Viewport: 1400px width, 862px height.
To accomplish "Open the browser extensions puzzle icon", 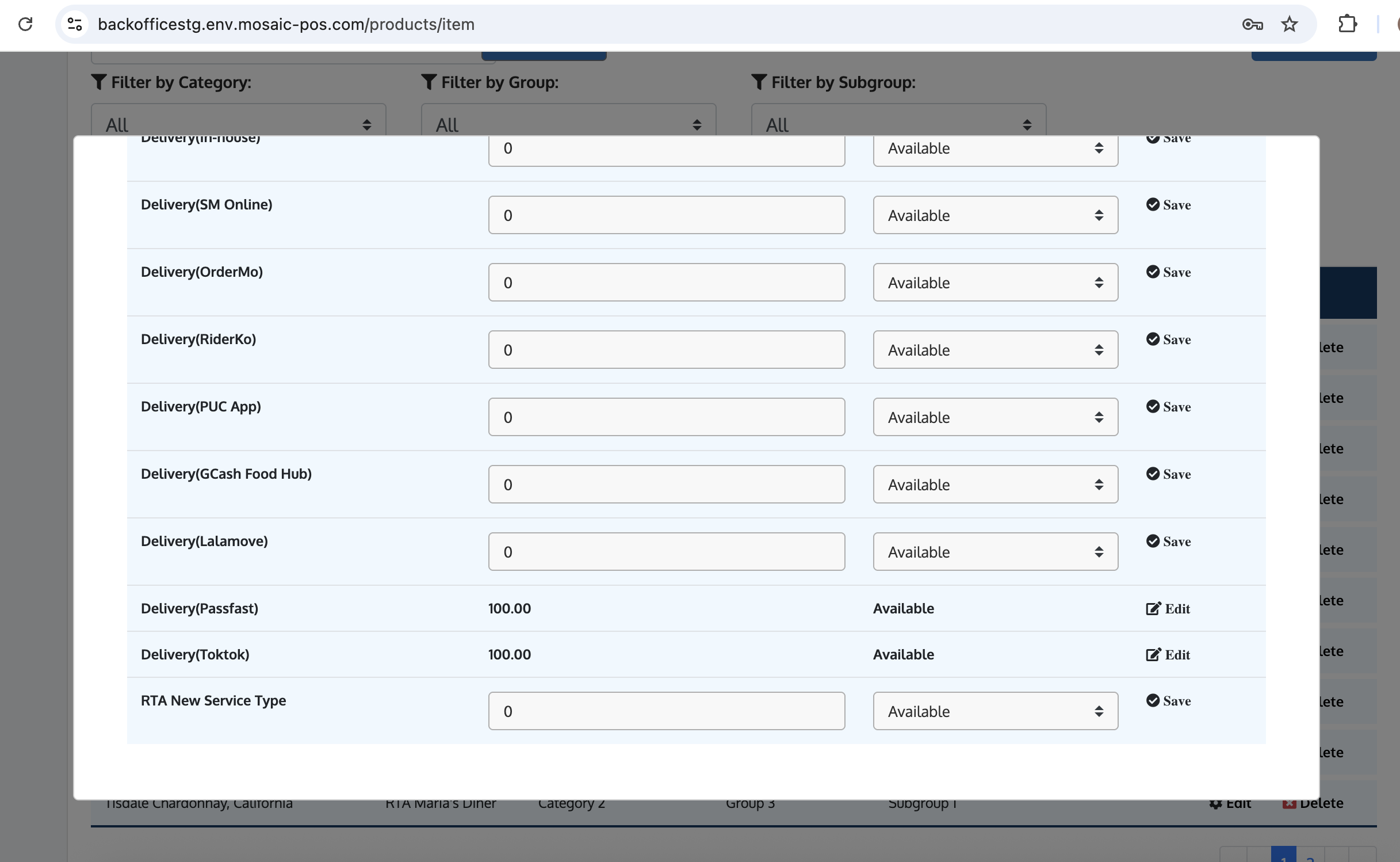I will [1347, 24].
